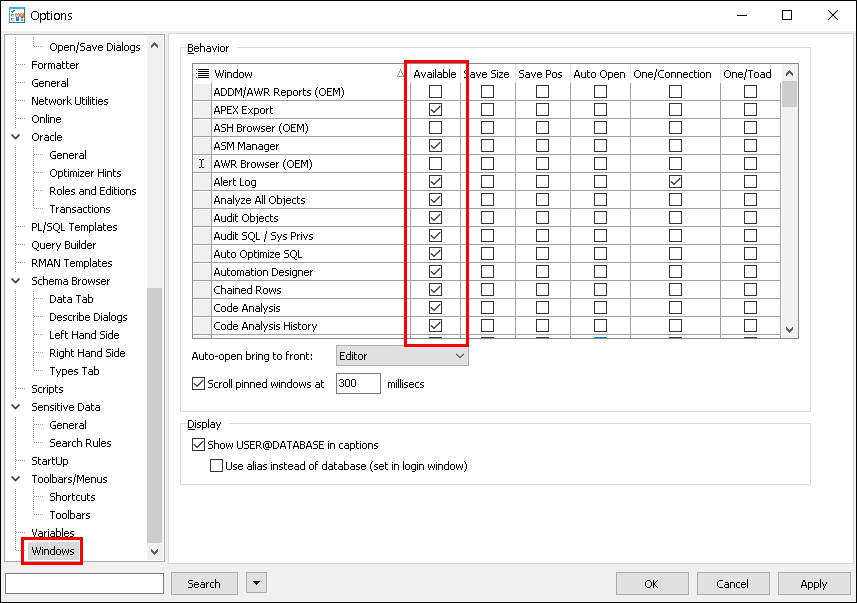857x603 pixels.
Task: Check Save Pos for Chained Rows
Action: [542, 290]
